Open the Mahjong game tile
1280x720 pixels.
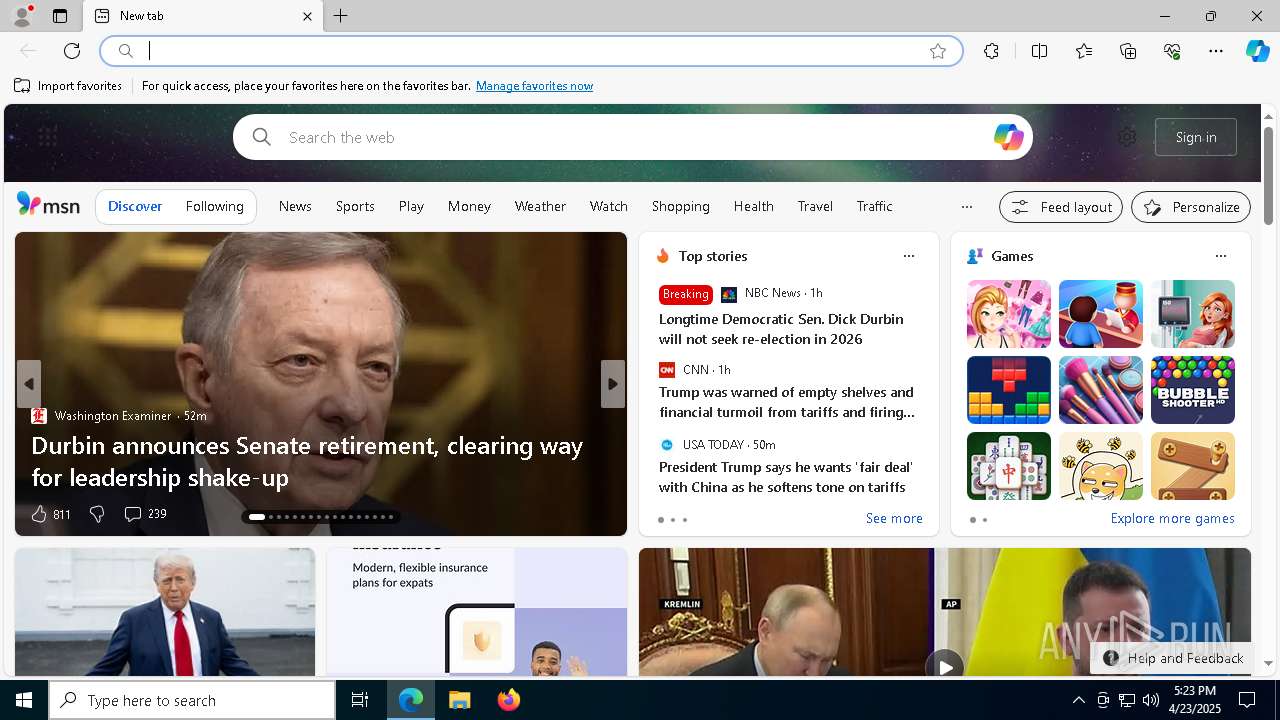pyautogui.click(x=1008, y=466)
